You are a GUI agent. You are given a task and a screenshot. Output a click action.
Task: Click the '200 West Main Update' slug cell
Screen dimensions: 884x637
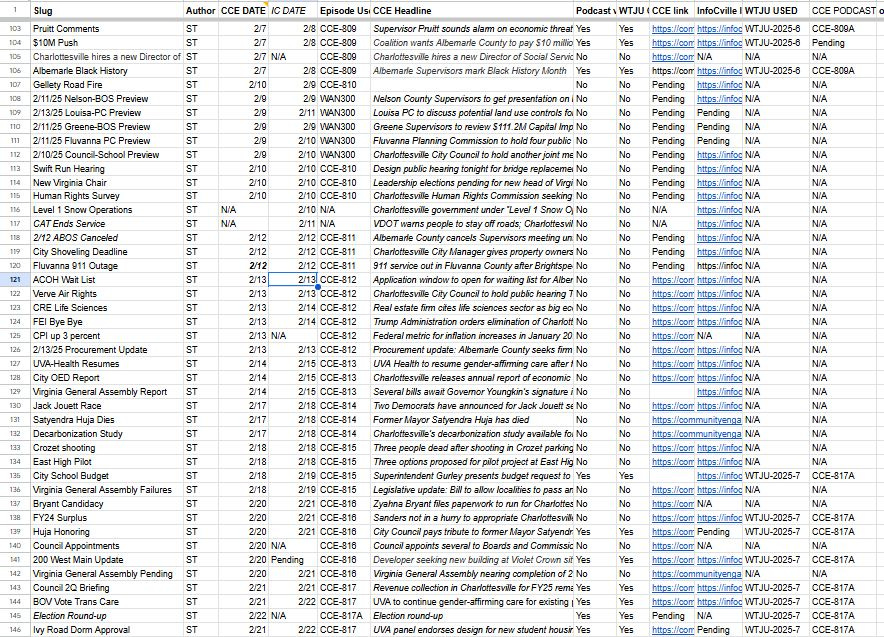pos(107,560)
